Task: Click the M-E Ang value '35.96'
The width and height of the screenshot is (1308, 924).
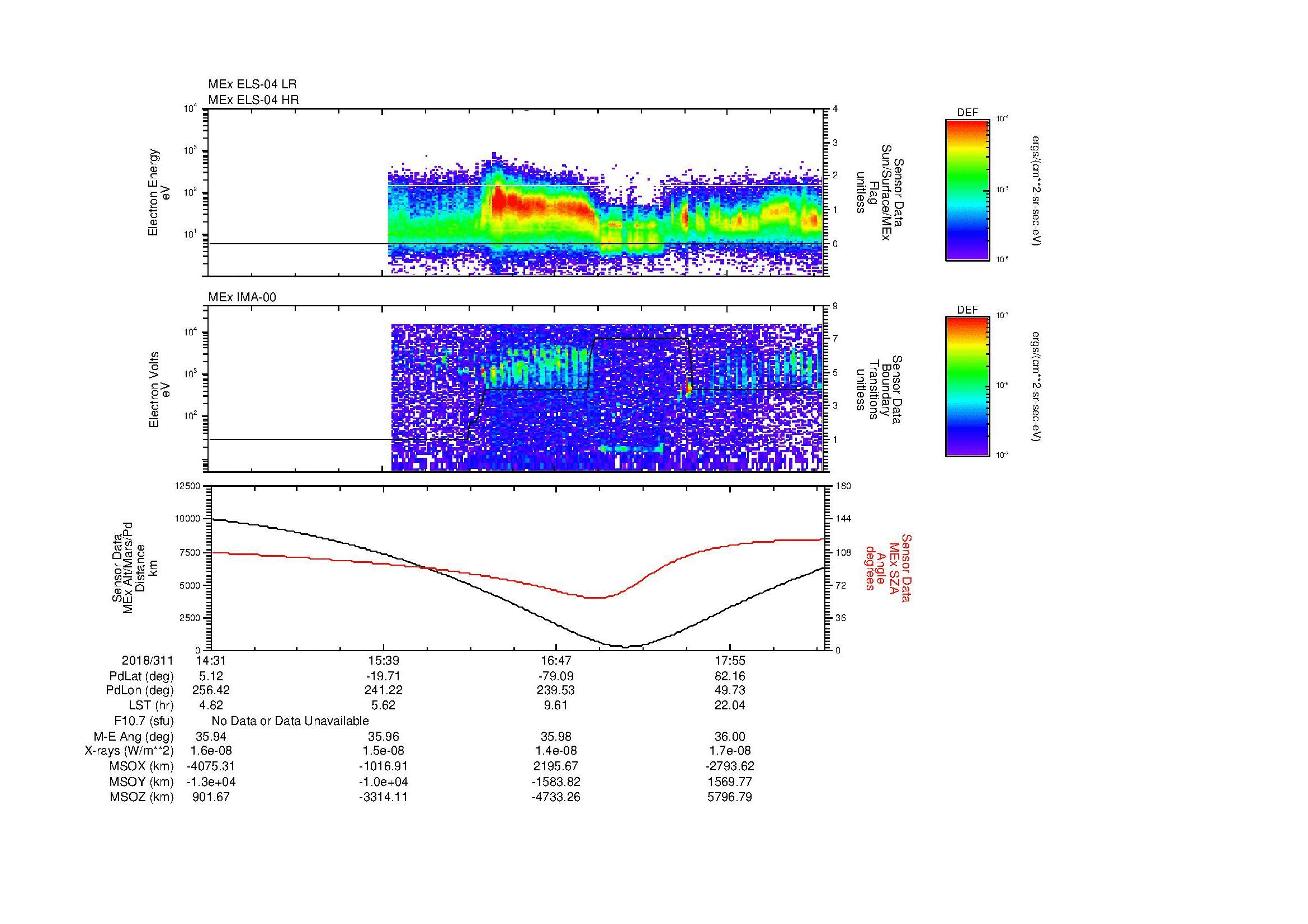Action: pyautogui.click(x=384, y=737)
